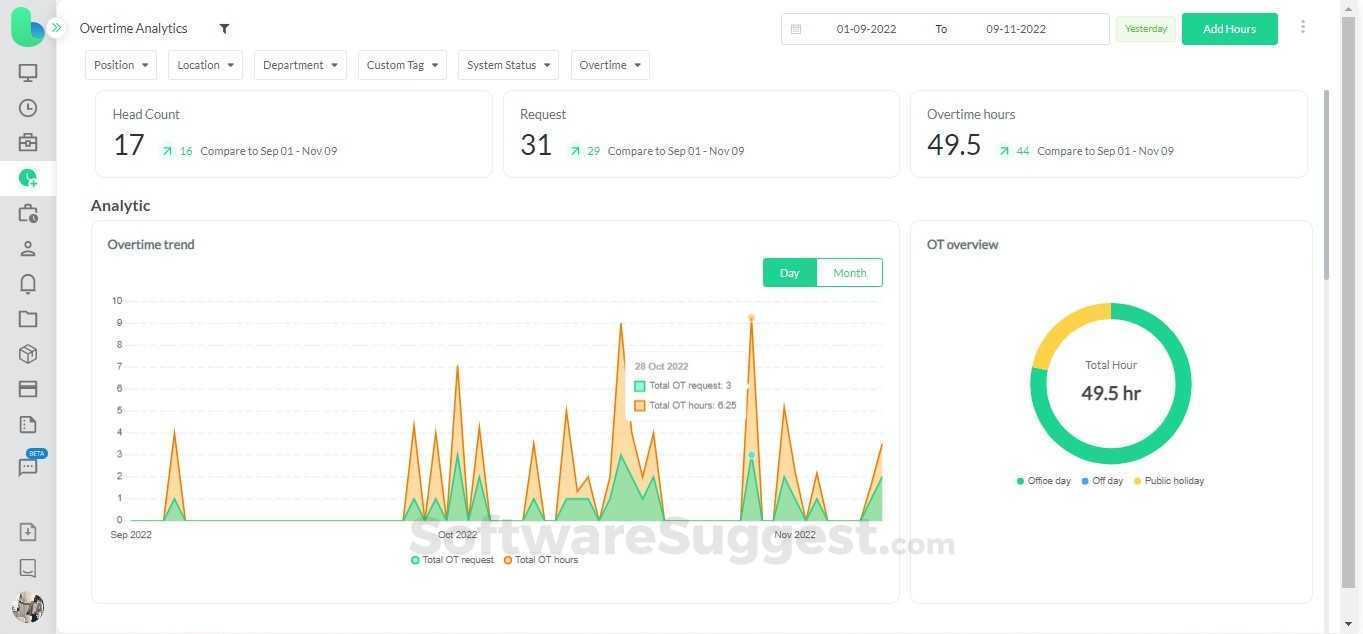Switch the Overtime trend chart to Month view

848,272
